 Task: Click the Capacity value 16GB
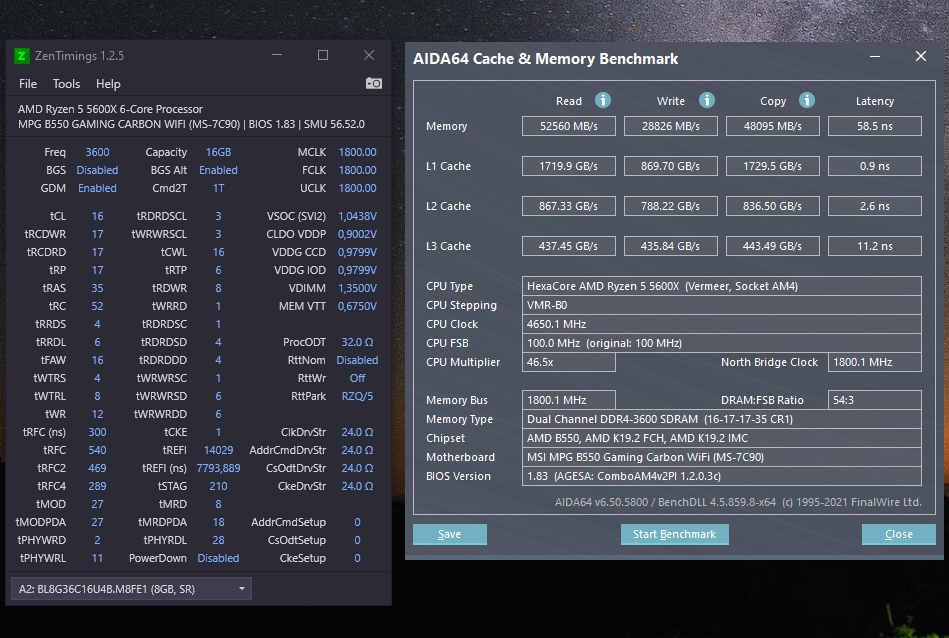coord(218,152)
